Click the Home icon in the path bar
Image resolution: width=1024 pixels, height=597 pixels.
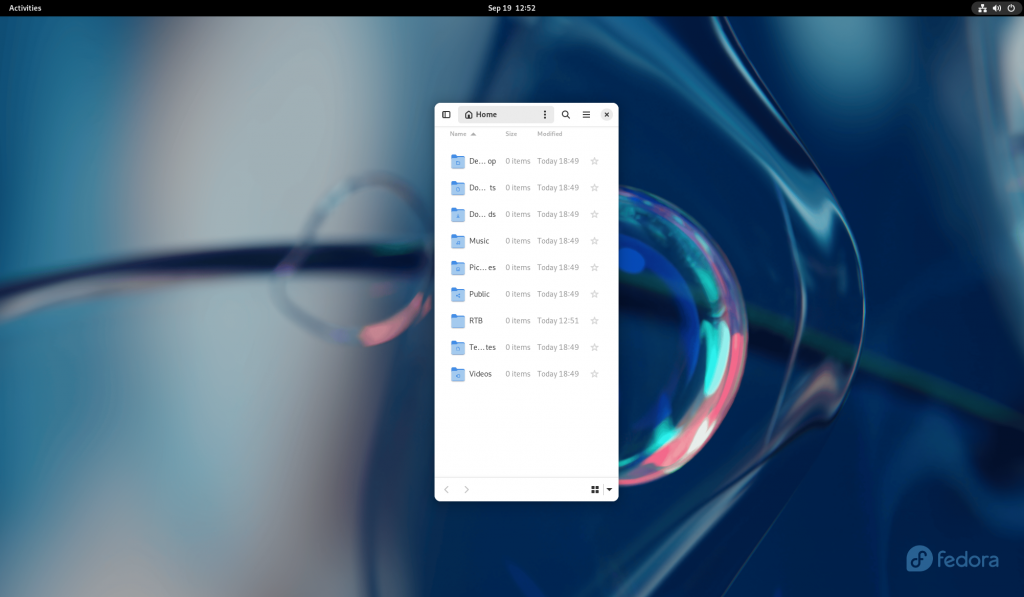click(x=469, y=114)
